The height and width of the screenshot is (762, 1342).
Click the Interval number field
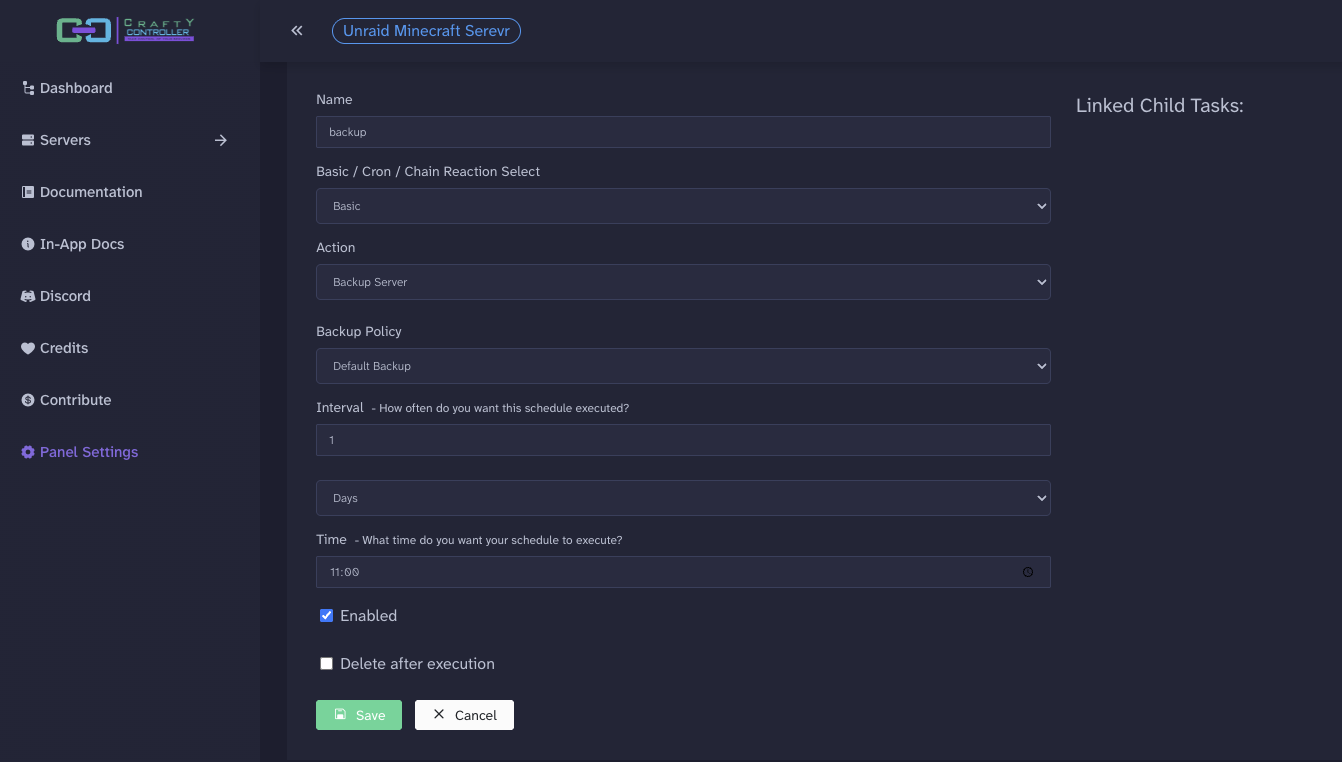click(x=683, y=440)
